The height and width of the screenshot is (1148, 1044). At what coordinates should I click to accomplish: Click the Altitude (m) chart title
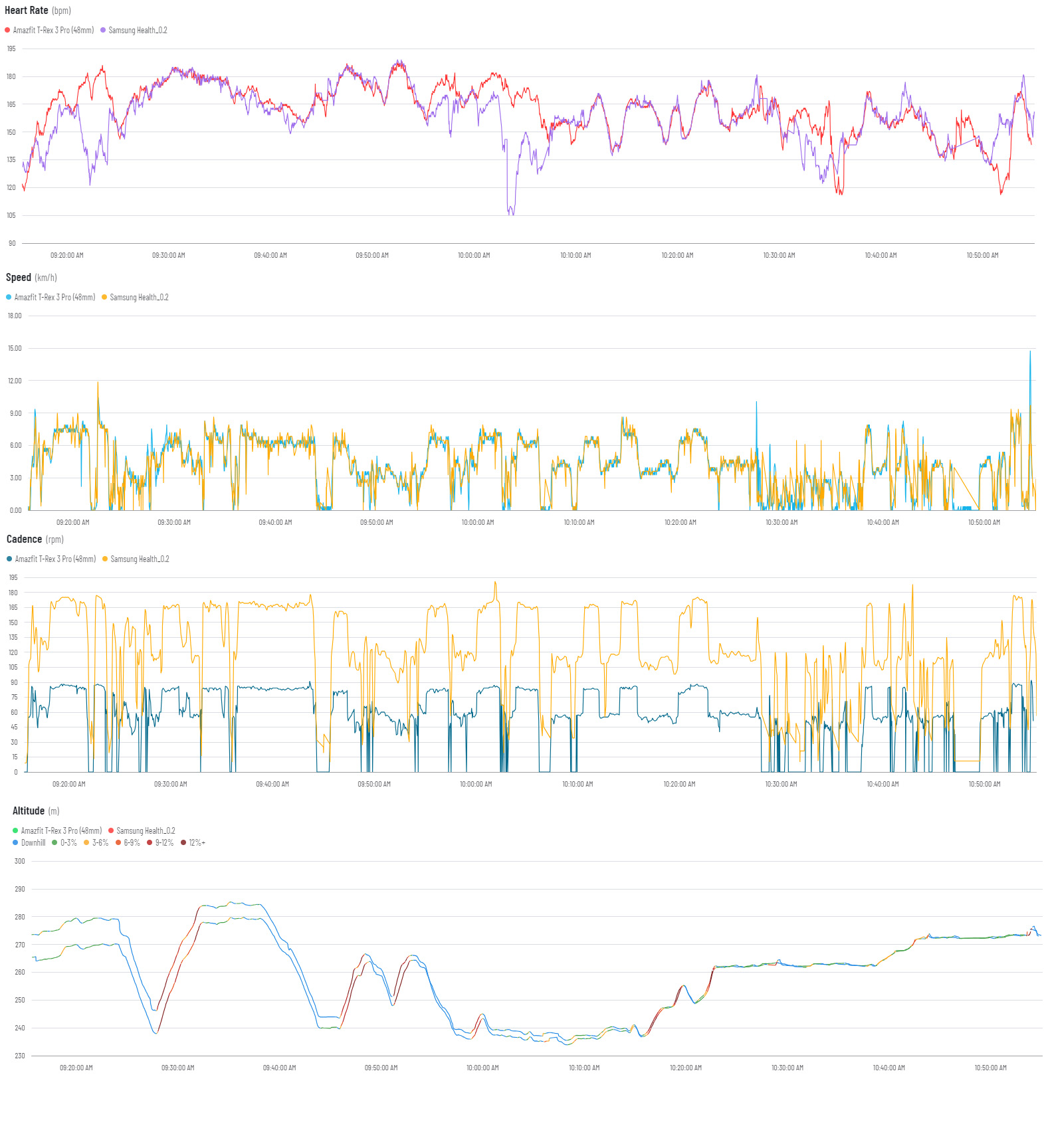(36, 811)
